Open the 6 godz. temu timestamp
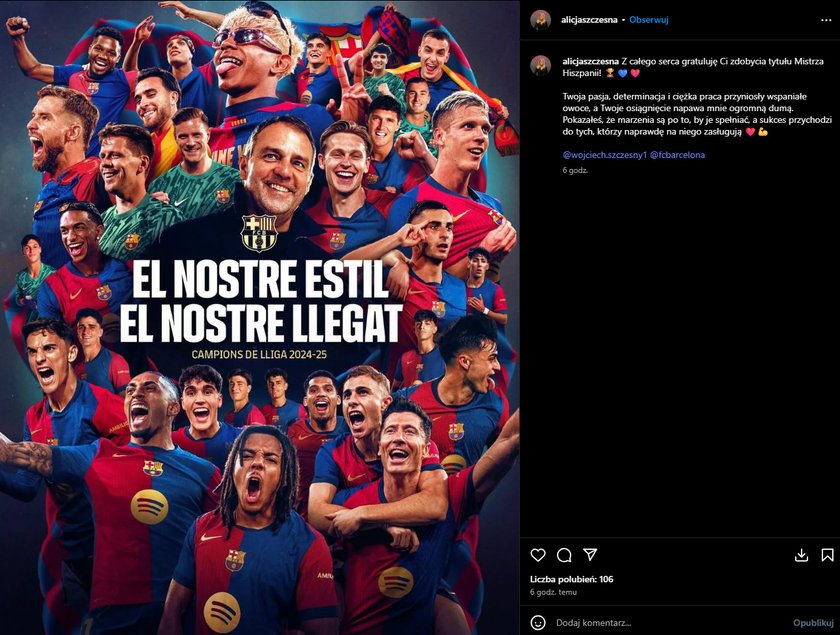This screenshot has width=840, height=635. pos(553,592)
